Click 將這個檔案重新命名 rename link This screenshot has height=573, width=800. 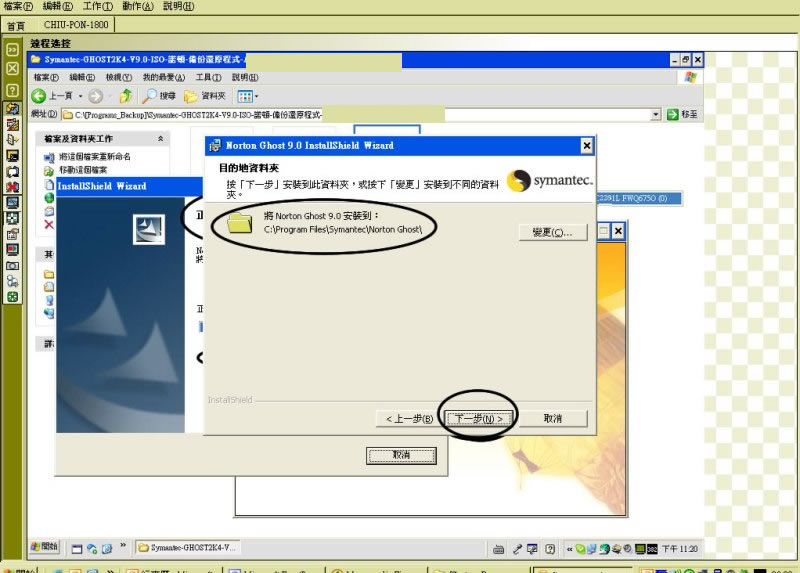click(95, 157)
